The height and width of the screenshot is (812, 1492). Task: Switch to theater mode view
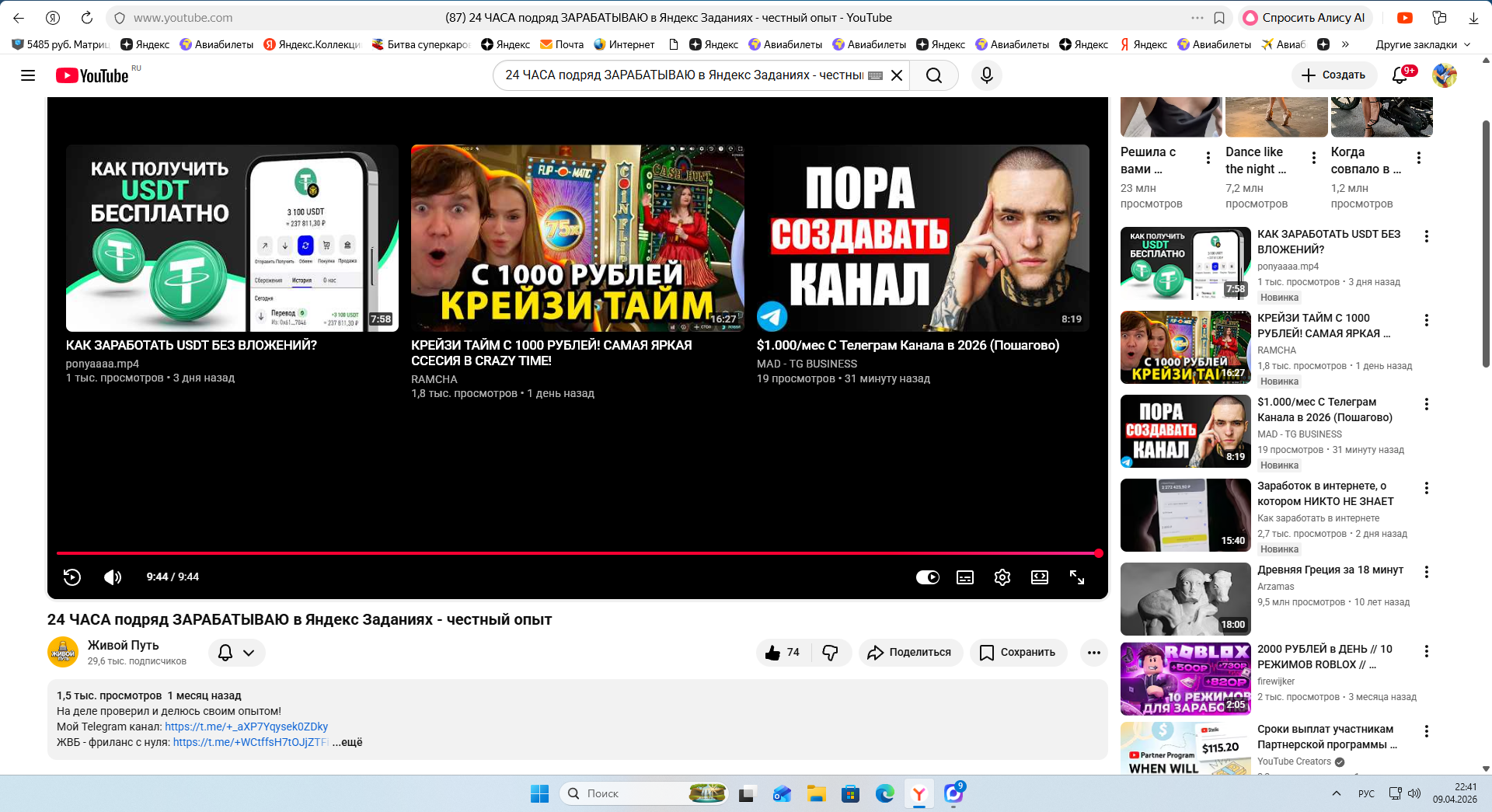[x=1039, y=577]
